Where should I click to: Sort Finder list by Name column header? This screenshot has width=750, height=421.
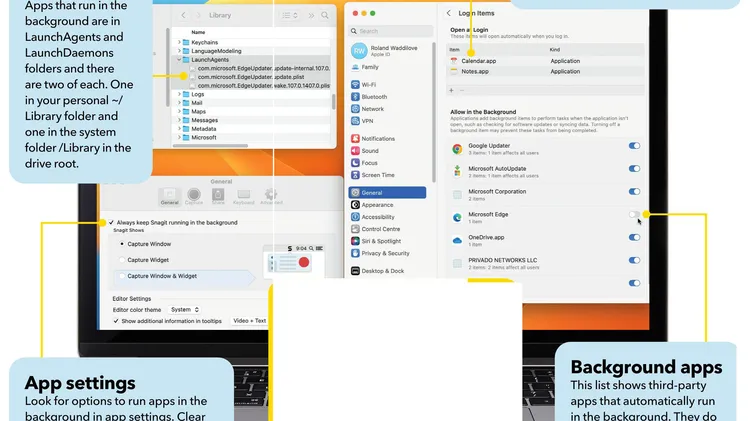198,33
